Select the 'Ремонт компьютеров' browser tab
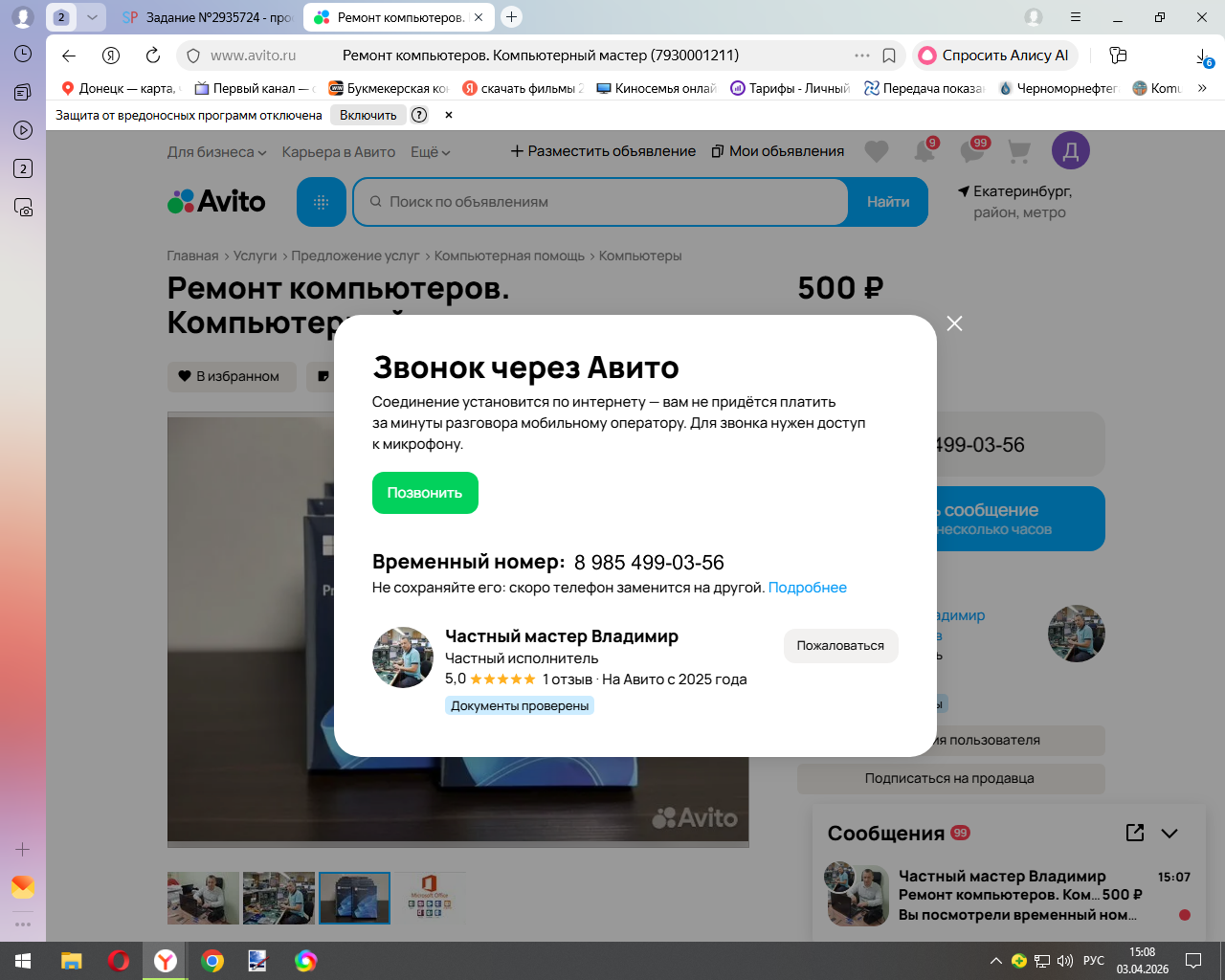 [400, 17]
